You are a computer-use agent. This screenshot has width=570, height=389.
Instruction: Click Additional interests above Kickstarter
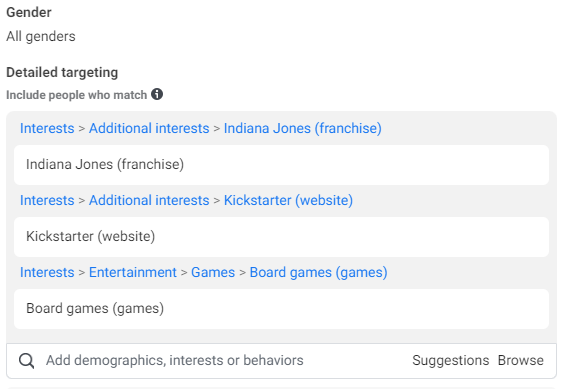[x=149, y=200]
